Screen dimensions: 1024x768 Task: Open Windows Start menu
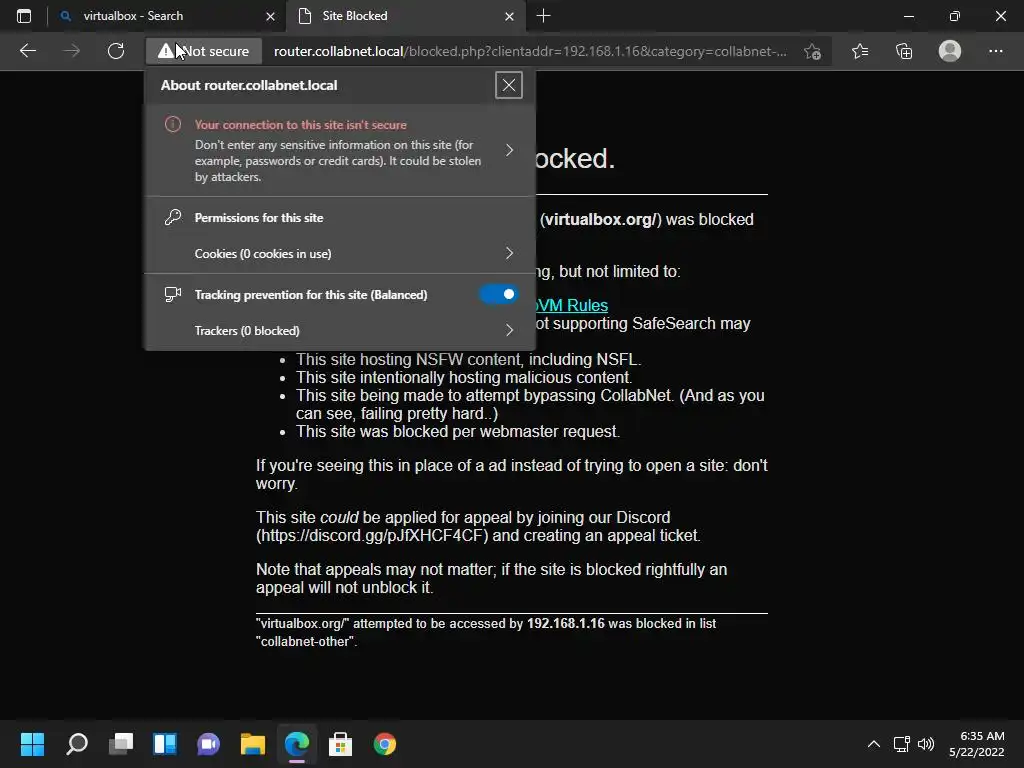33,744
